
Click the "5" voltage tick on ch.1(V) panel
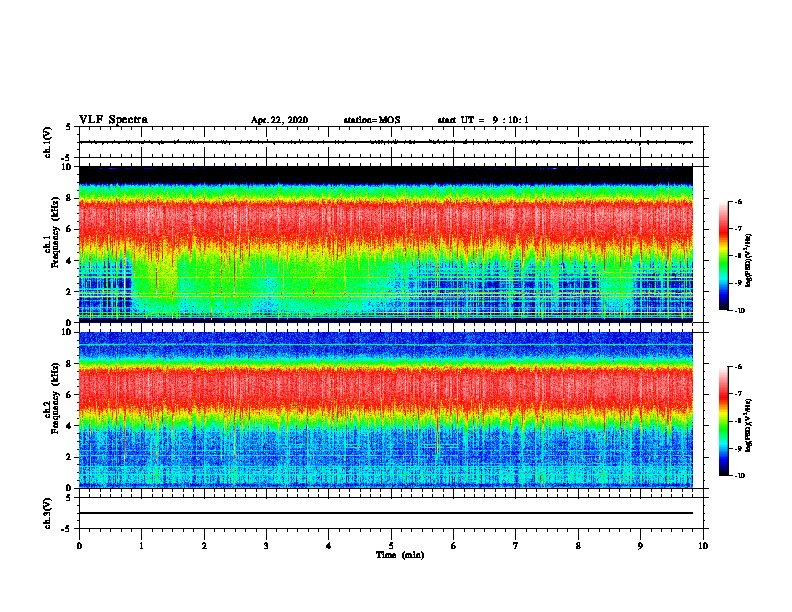pos(69,127)
